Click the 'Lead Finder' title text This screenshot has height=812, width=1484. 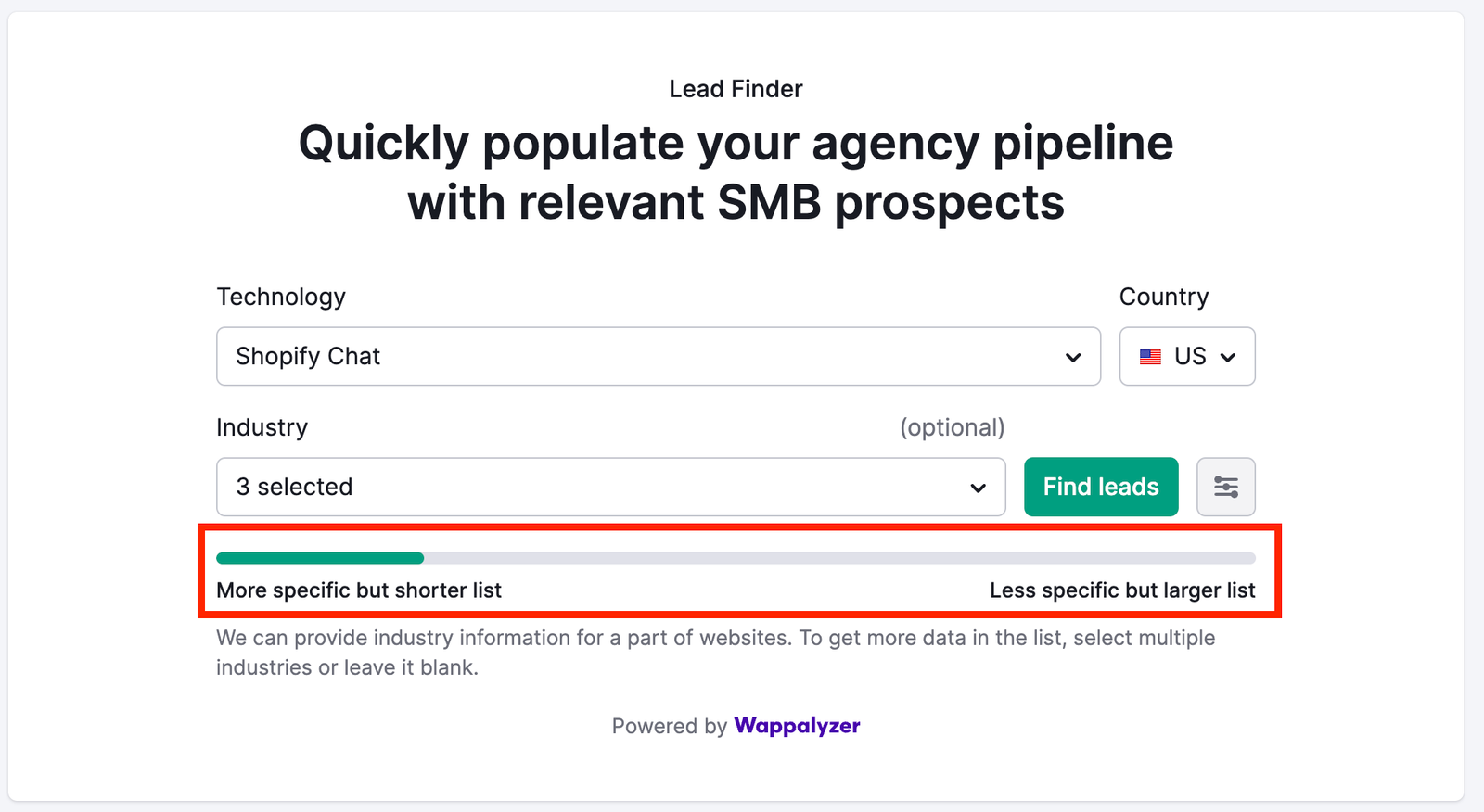pos(736,89)
